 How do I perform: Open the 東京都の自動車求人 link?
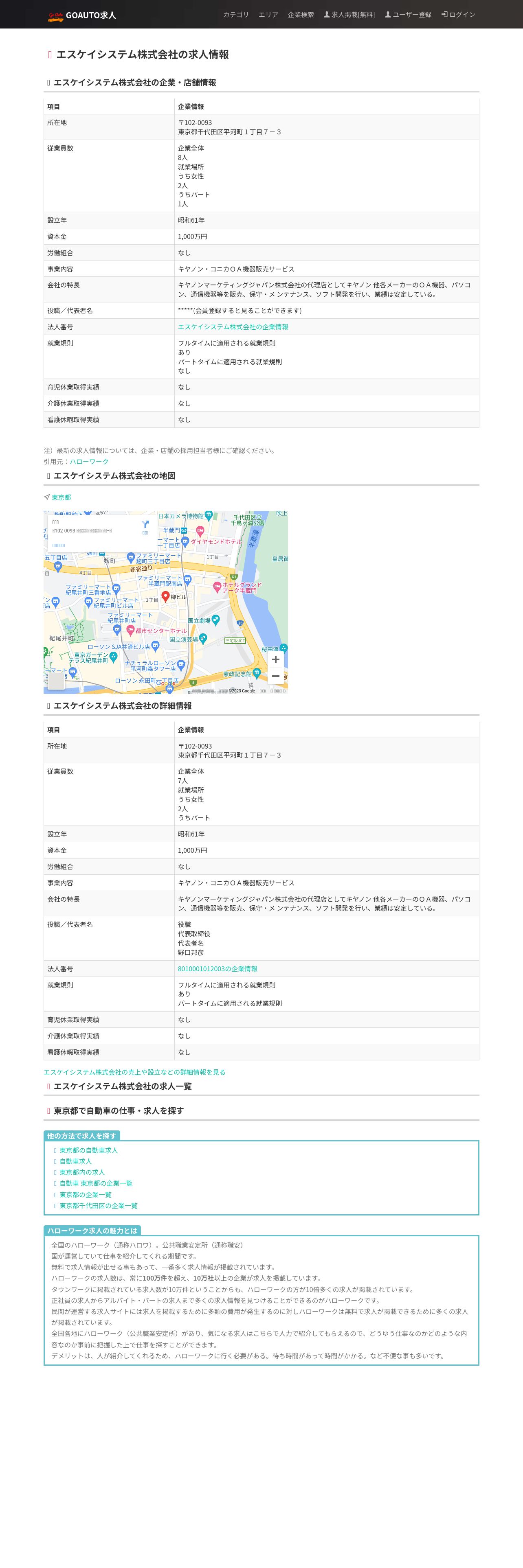(89, 1150)
